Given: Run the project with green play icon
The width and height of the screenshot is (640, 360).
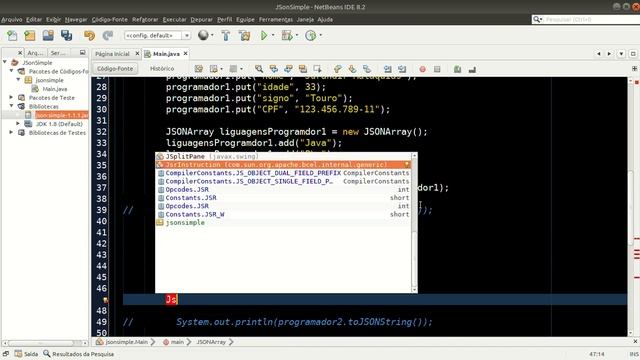Looking at the screenshot, I should (264, 36).
